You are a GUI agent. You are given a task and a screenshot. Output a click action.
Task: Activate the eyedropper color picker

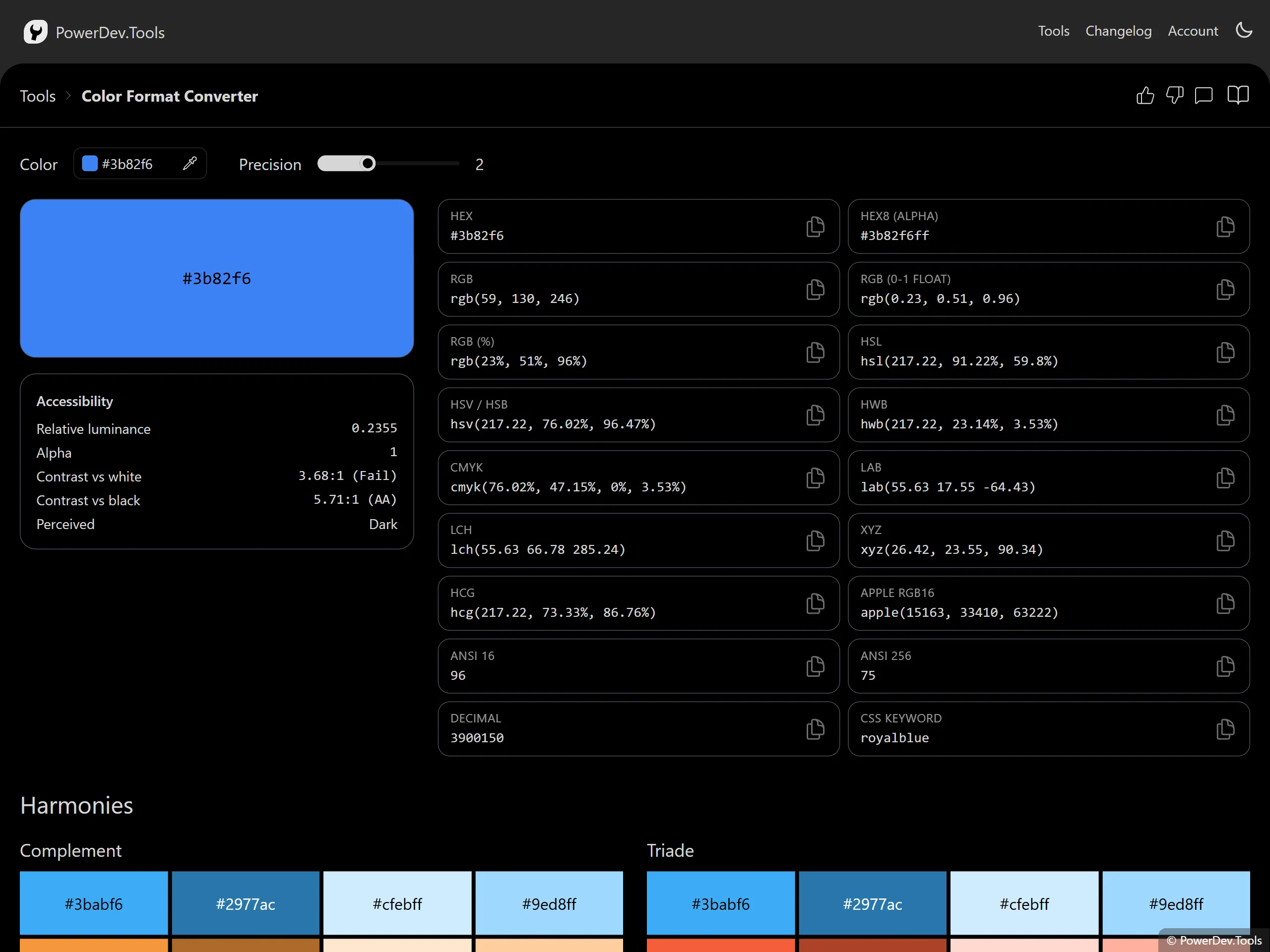point(190,164)
